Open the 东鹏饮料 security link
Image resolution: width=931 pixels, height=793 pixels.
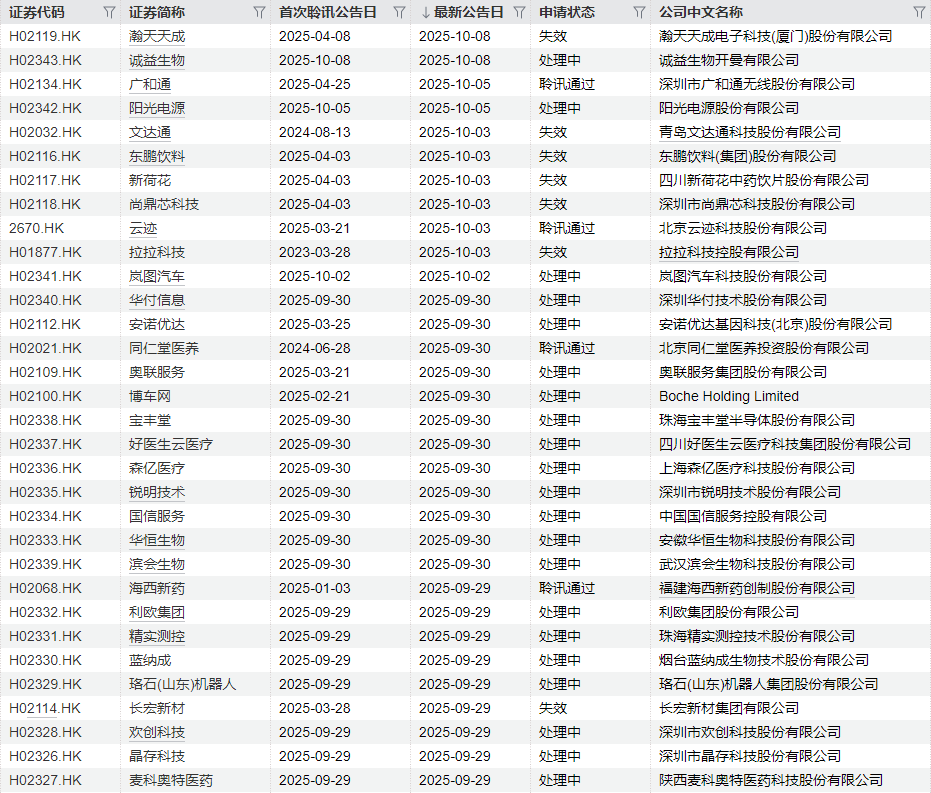[x=157, y=156]
